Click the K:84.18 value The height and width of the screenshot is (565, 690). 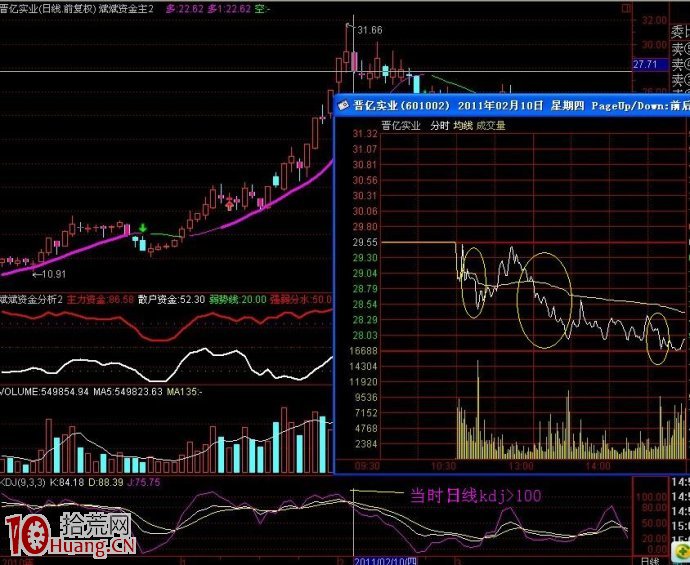click(x=67, y=482)
